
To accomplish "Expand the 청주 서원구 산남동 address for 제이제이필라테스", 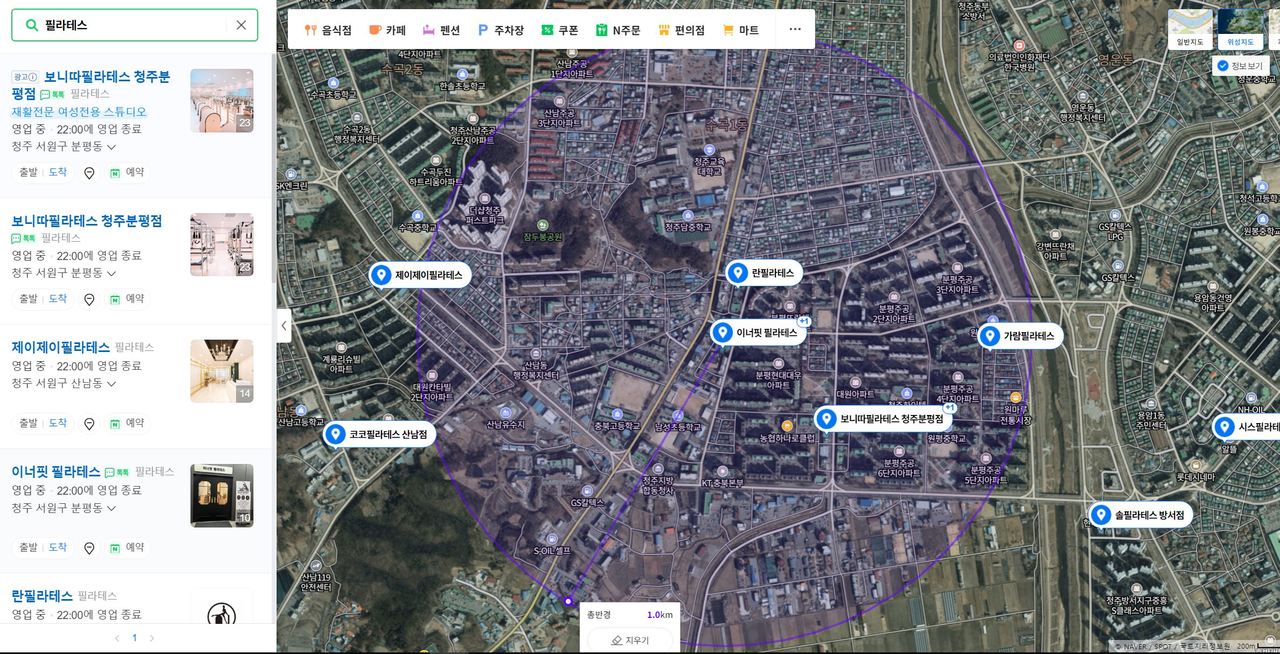I will click(64, 384).
